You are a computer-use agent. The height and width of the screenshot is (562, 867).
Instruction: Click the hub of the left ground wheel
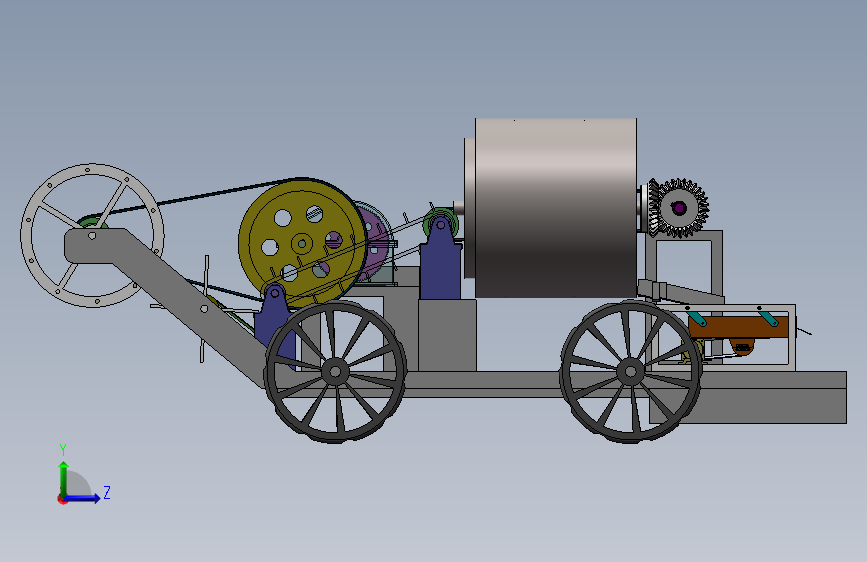click(335, 371)
